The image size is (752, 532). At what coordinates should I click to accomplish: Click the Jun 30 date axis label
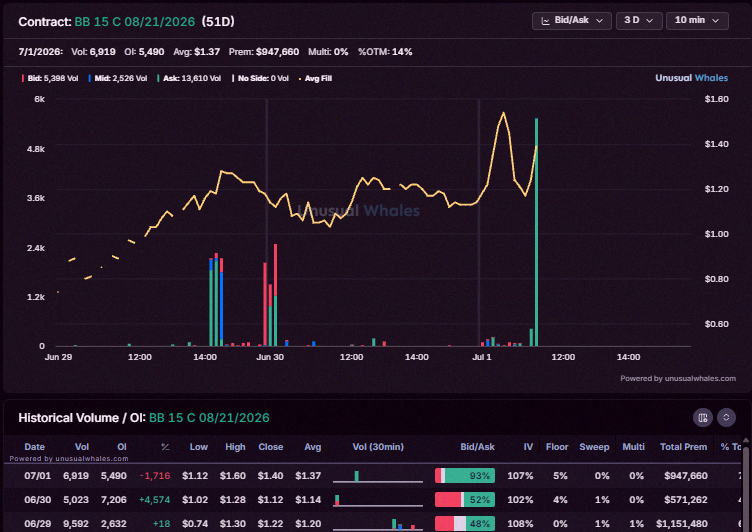tap(270, 357)
